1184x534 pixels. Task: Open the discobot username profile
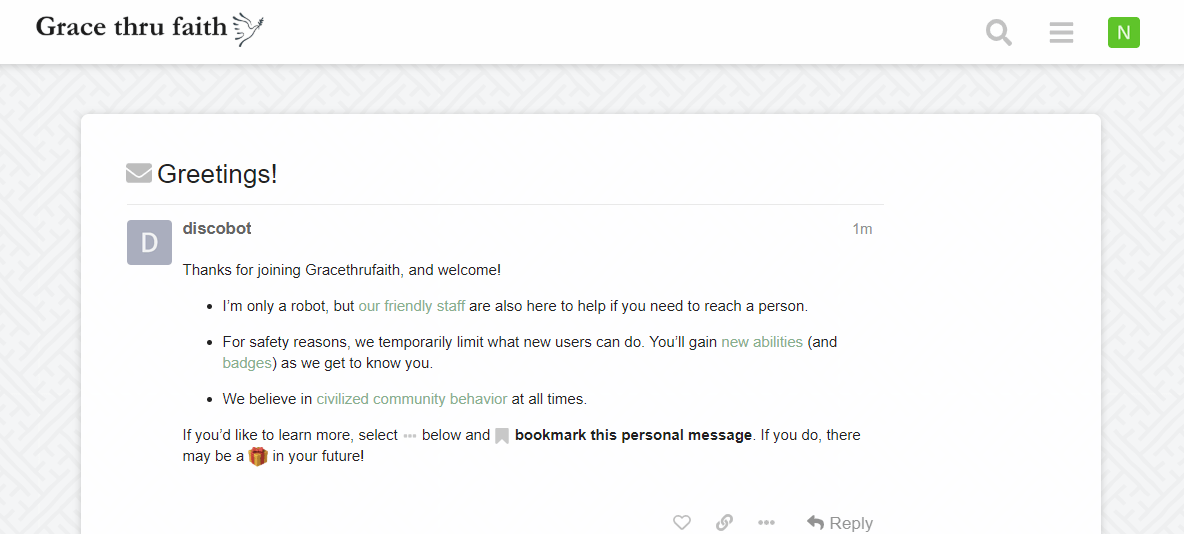coord(217,228)
